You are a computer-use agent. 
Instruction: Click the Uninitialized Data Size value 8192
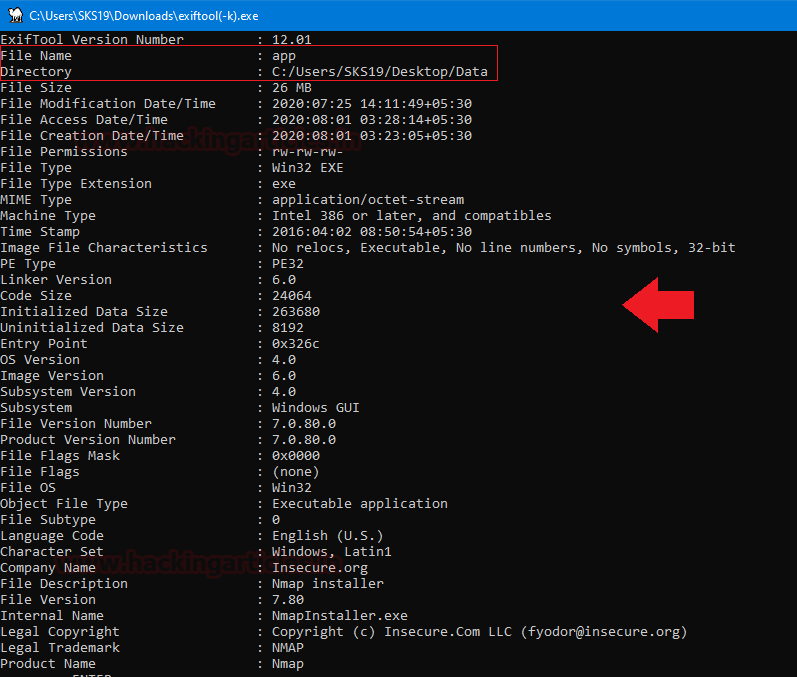click(x=288, y=328)
